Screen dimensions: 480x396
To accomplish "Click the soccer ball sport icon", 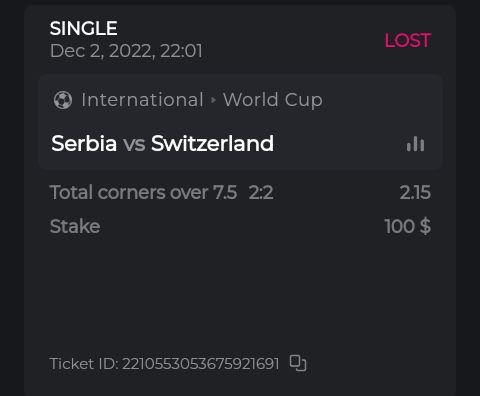I will pyautogui.click(x=63, y=100).
